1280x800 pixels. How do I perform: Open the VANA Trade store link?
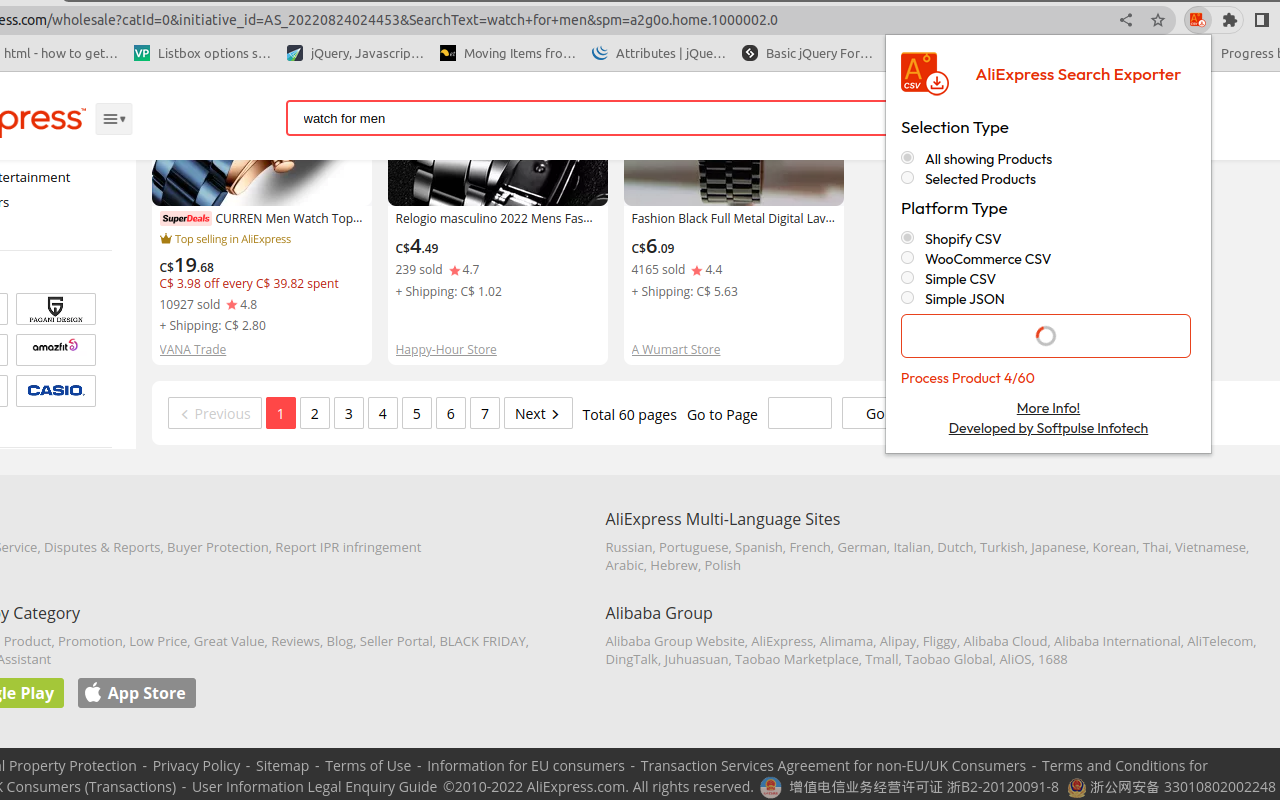tap(193, 349)
